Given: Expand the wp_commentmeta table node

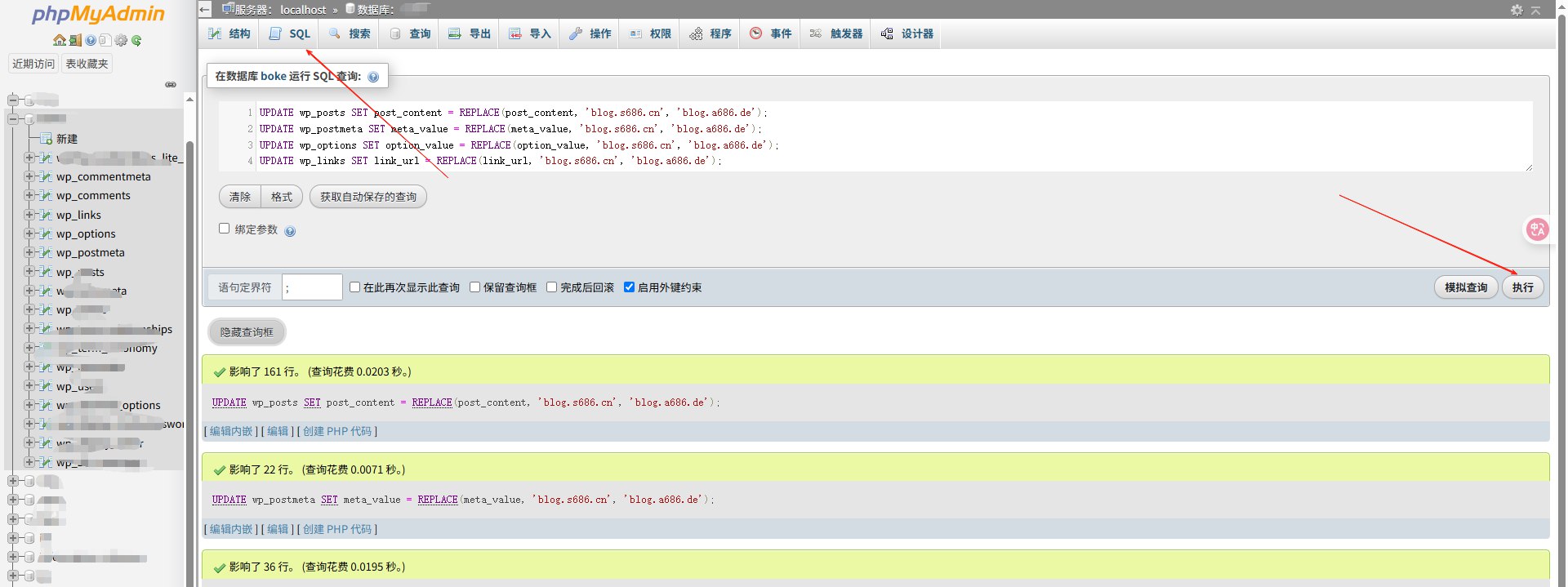Looking at the screenshot, I should (29, 176).
